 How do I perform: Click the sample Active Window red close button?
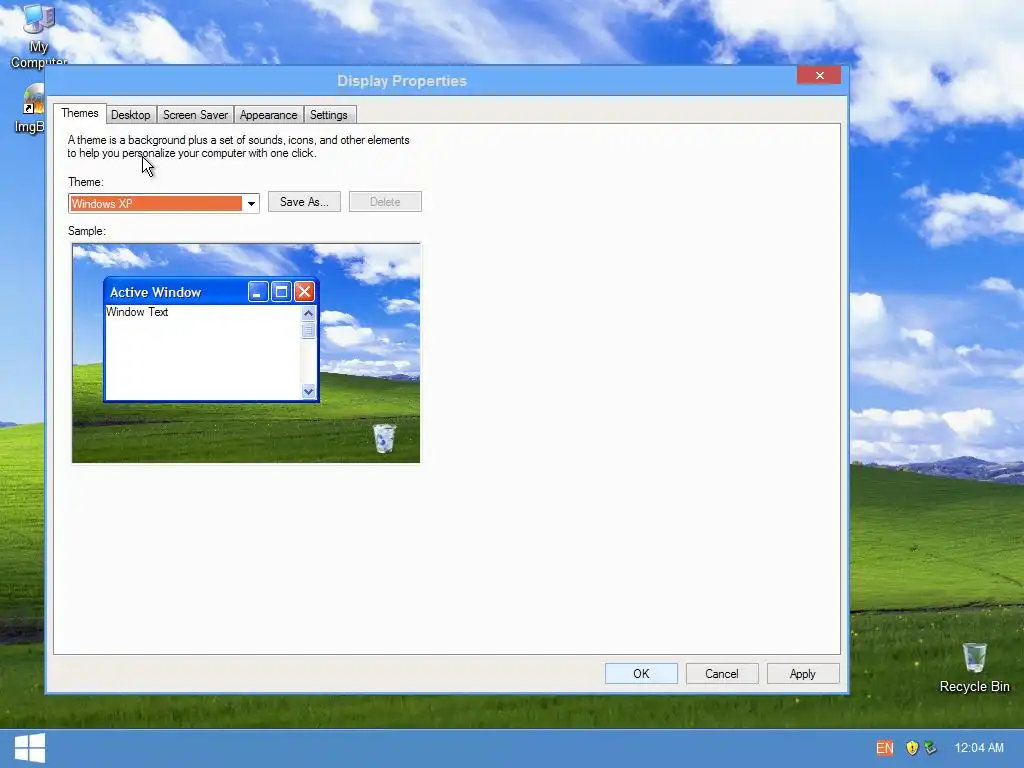tap(304, 292)
